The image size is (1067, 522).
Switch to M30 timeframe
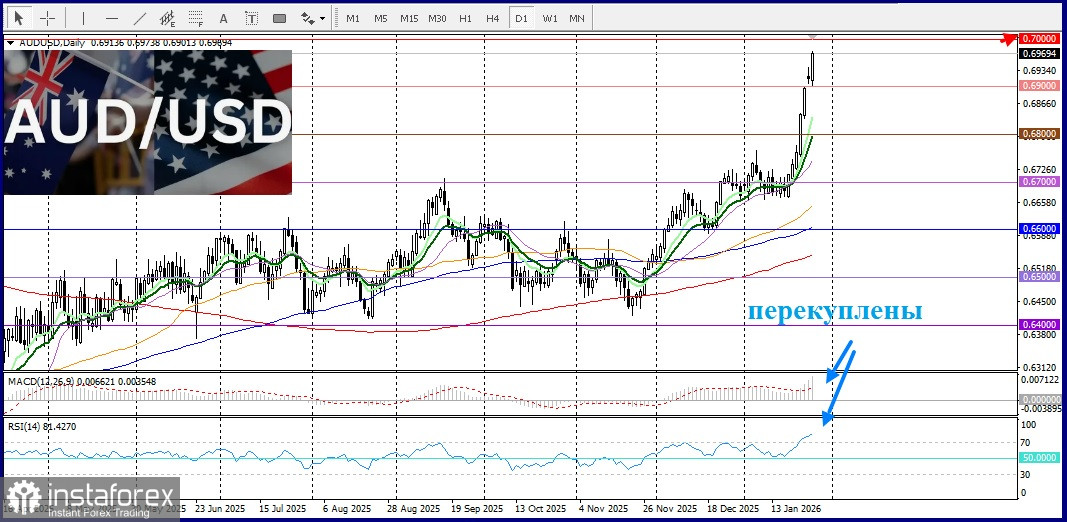[x=437, y=18]
